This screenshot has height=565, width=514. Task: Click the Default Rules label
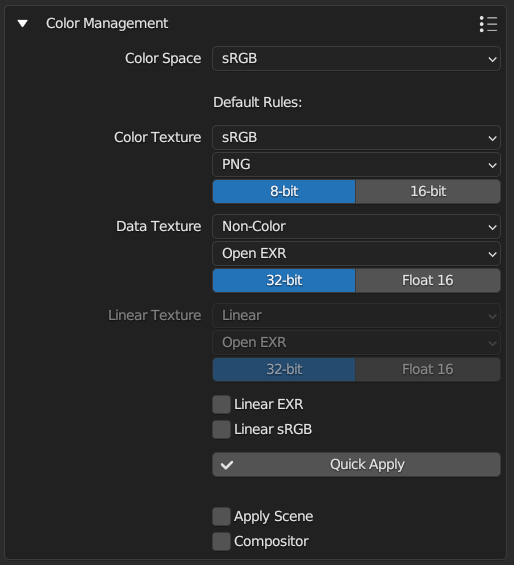point(258,102)
